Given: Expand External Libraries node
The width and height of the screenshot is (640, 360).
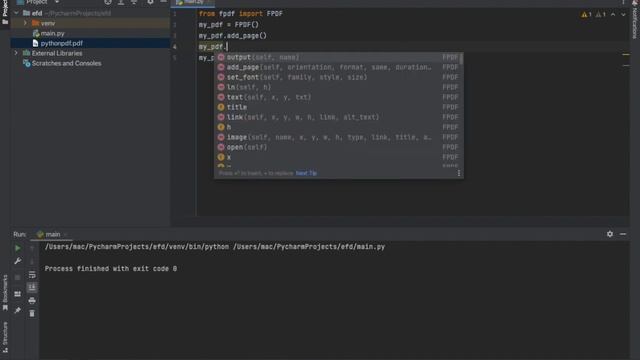Looking at the screenshot, I should 16,53.
